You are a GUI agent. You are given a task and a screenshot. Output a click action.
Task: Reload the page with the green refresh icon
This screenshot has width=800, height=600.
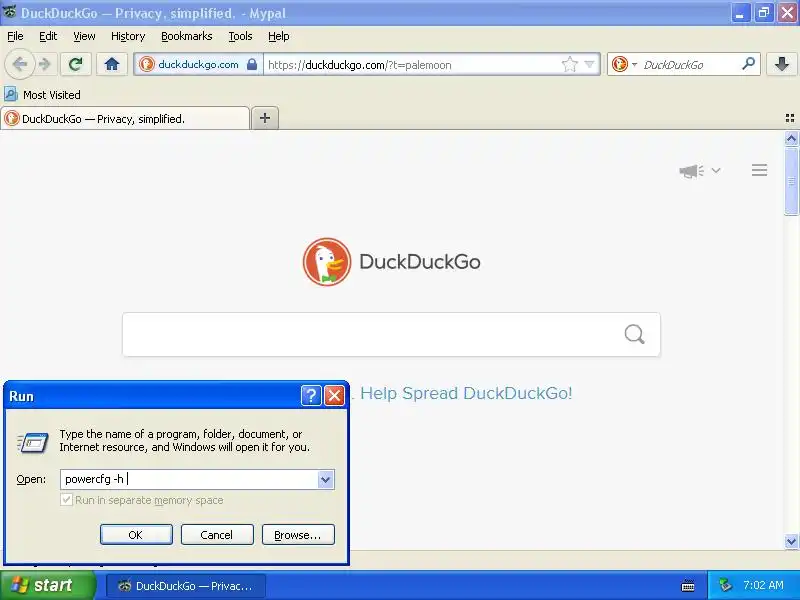76,64
